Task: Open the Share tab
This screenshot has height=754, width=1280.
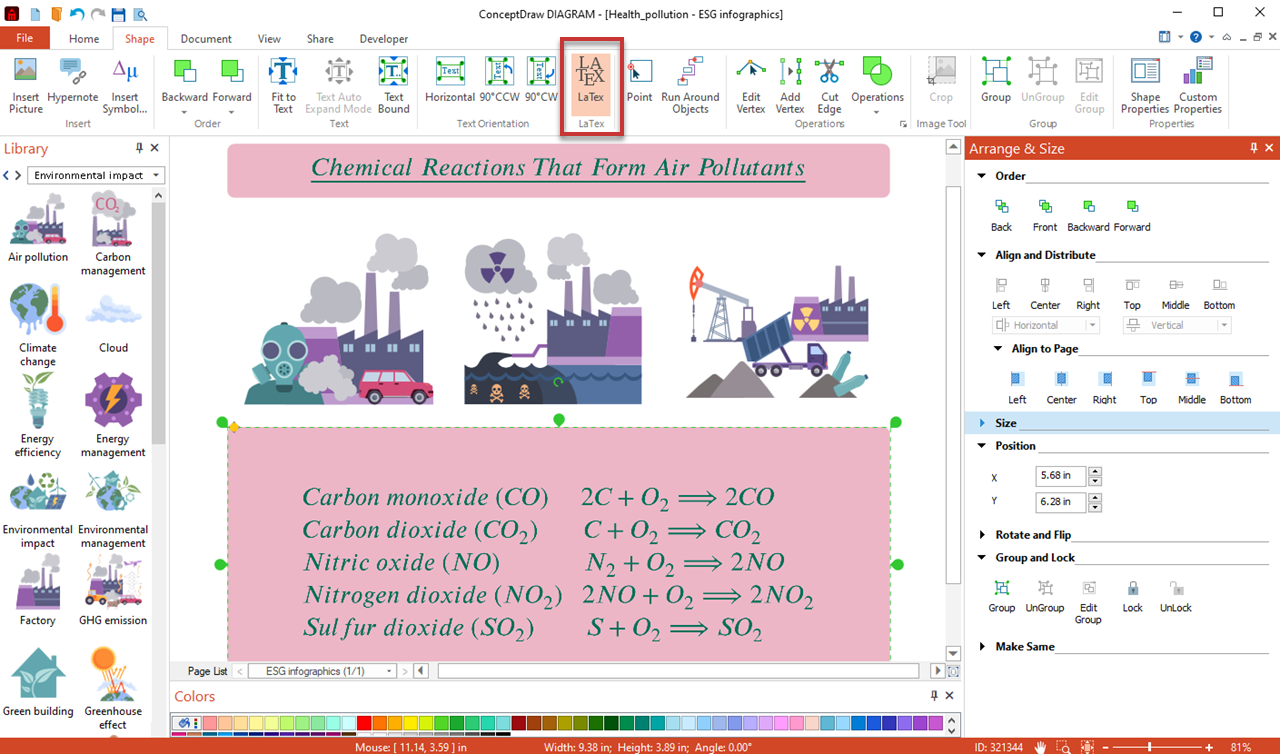Action: [320, 39]
